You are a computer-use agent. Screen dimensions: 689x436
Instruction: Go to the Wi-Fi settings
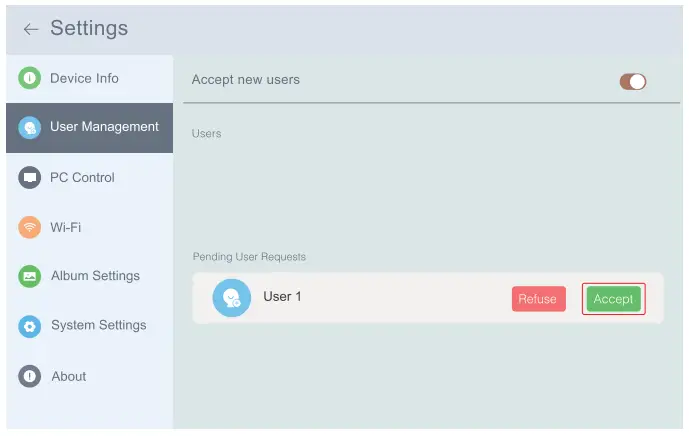tap(66, 227)
